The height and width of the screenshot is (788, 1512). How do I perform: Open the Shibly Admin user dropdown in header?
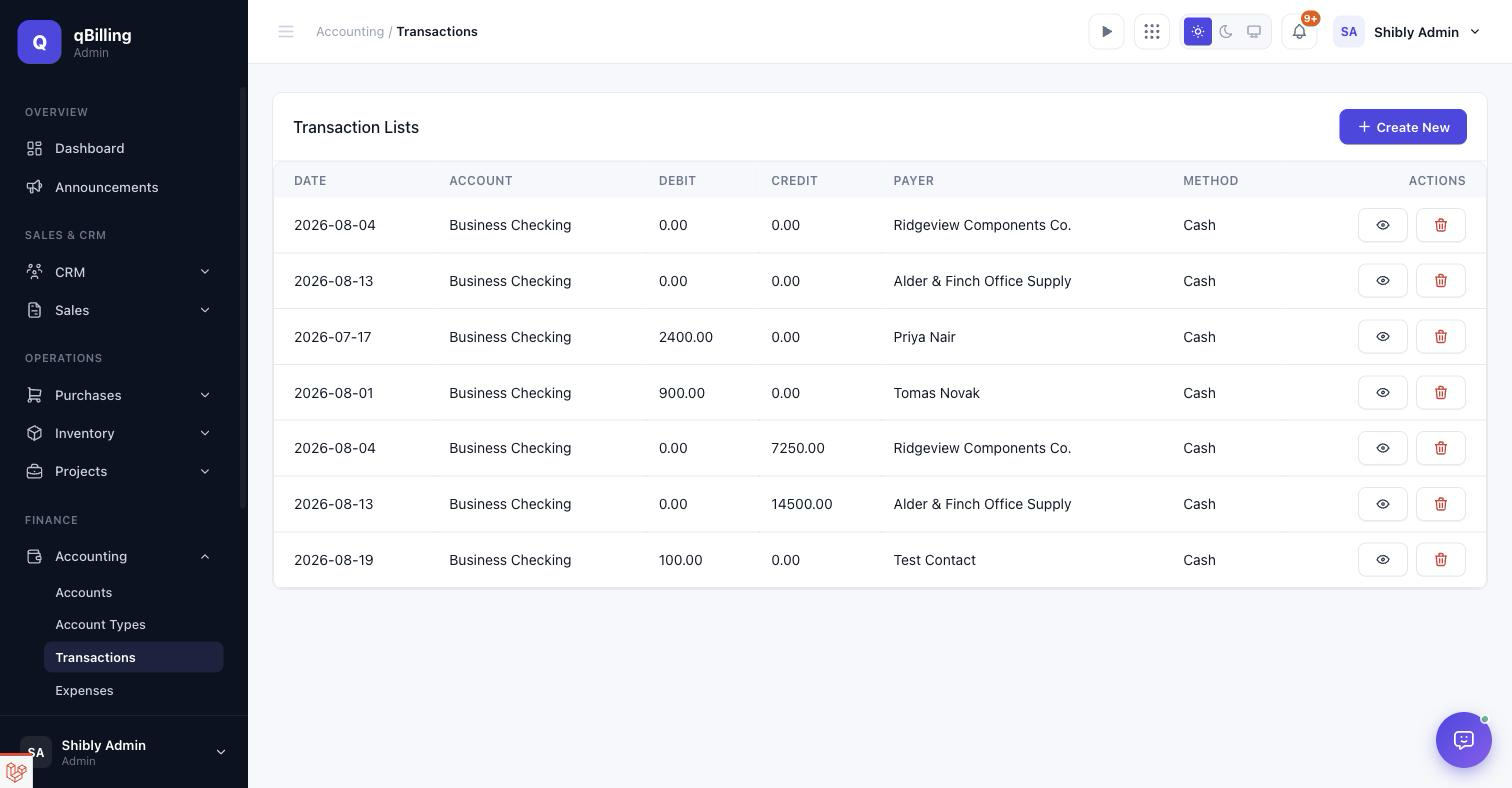pyautogui.click(x=1407, y=32)
